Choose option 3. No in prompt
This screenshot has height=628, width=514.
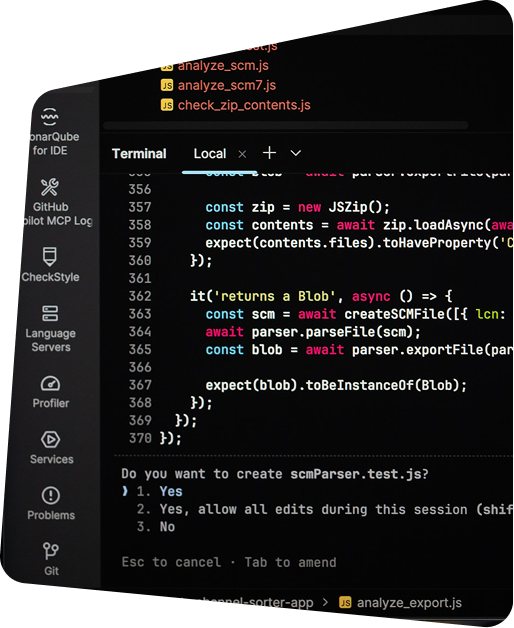[x=155, y=527]
